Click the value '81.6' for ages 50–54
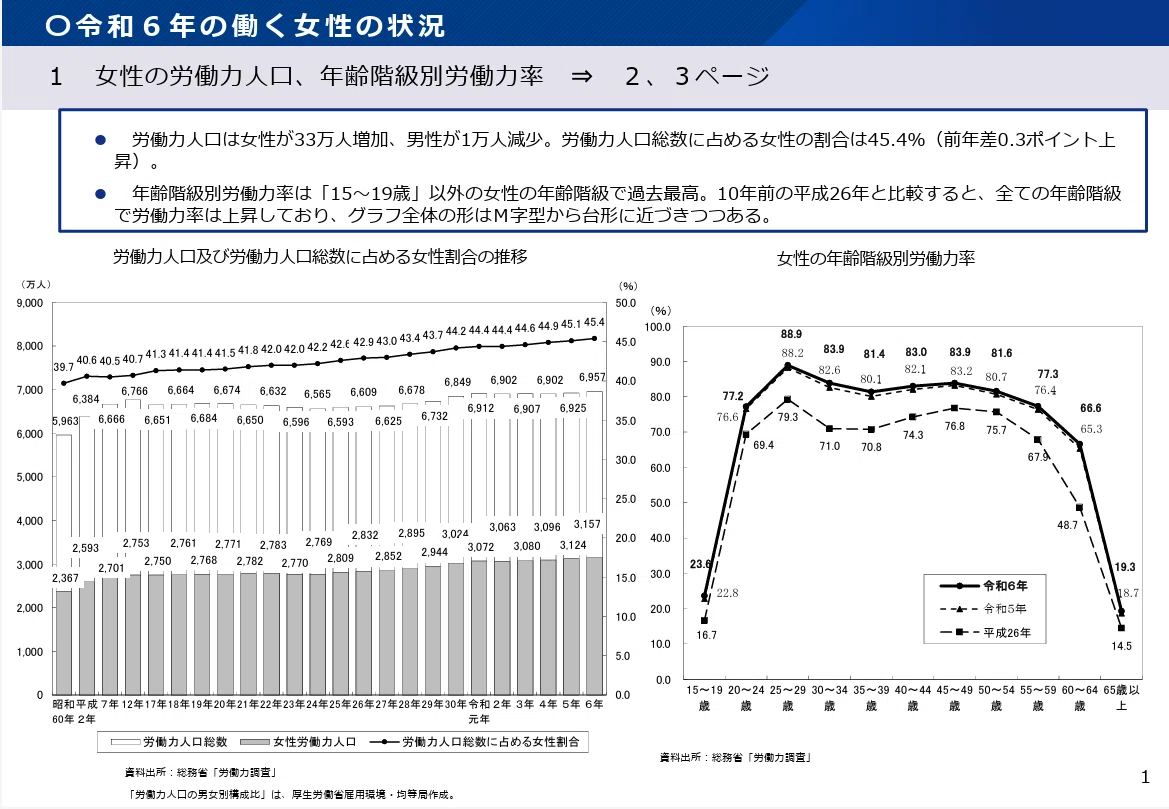The height and width of the screenshot is (809, 1169). (x=1001, y=353)
